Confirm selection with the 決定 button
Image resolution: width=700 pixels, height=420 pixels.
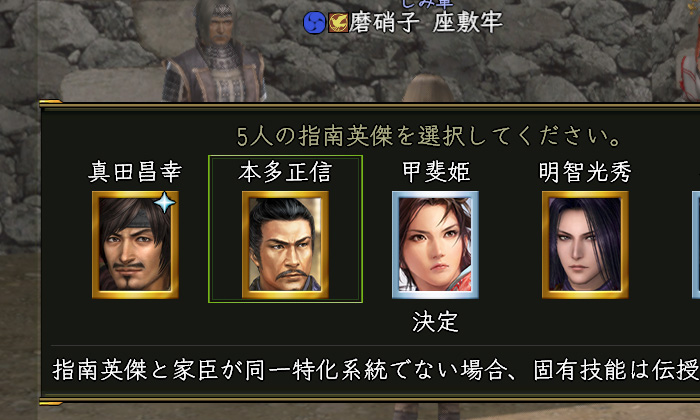point(435,322)
